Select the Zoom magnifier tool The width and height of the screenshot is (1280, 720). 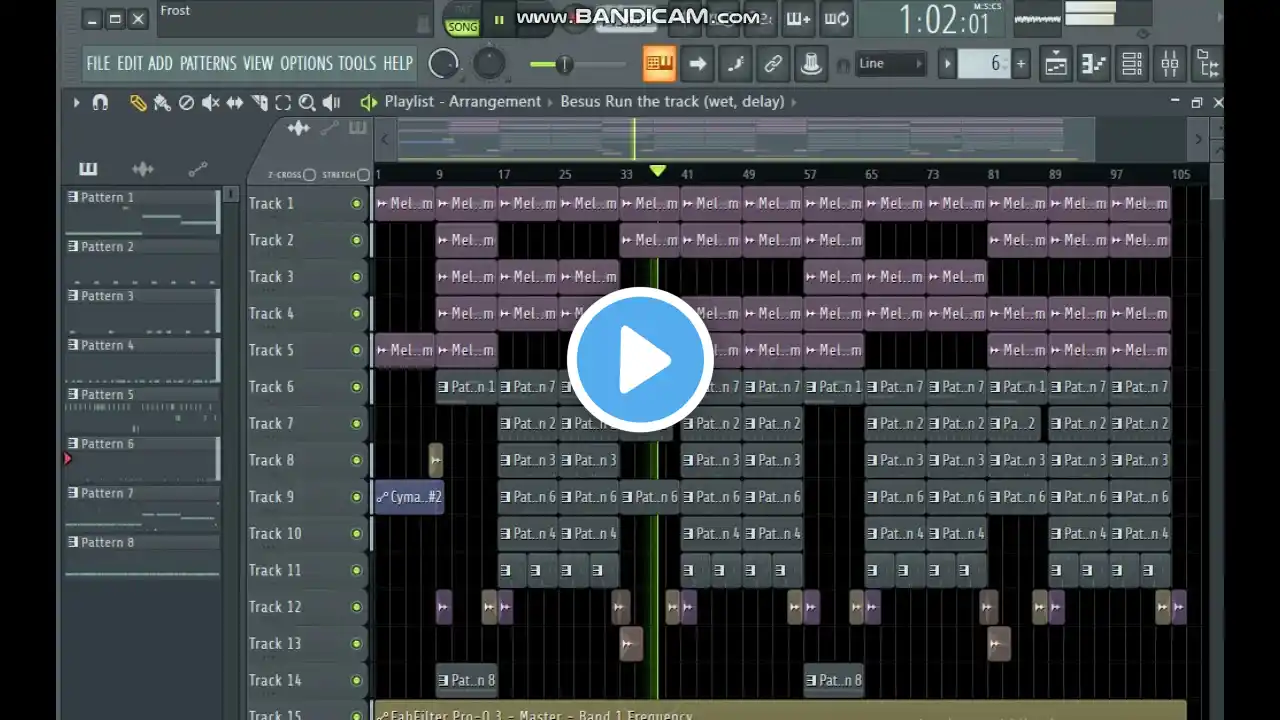click(307, 102)
